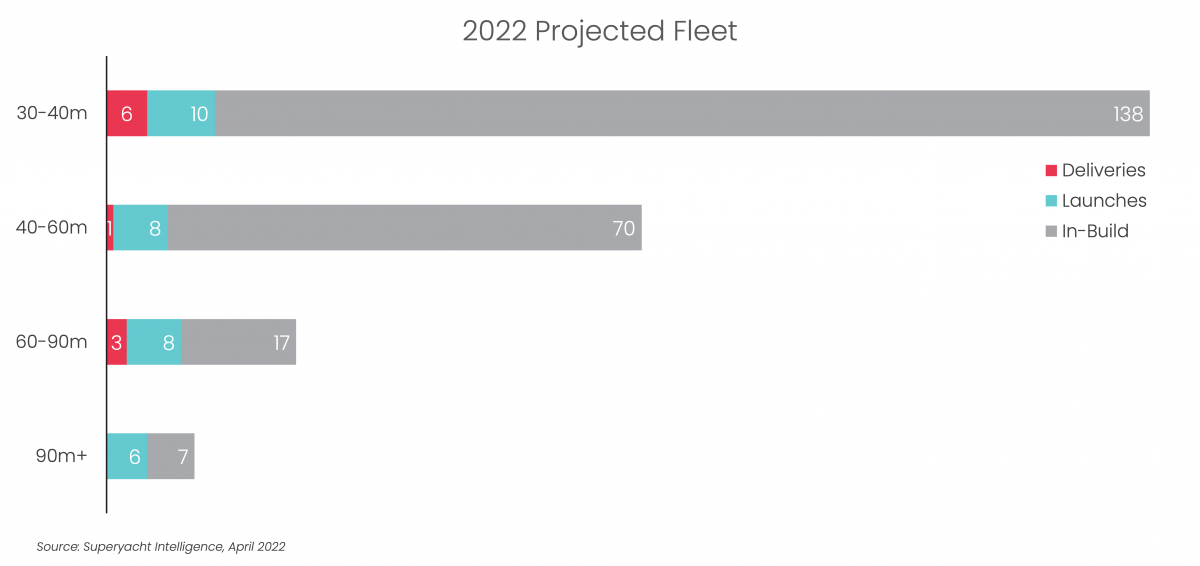Click the 60-90m gray in-build segment showing 17

(x=239, y=342)
